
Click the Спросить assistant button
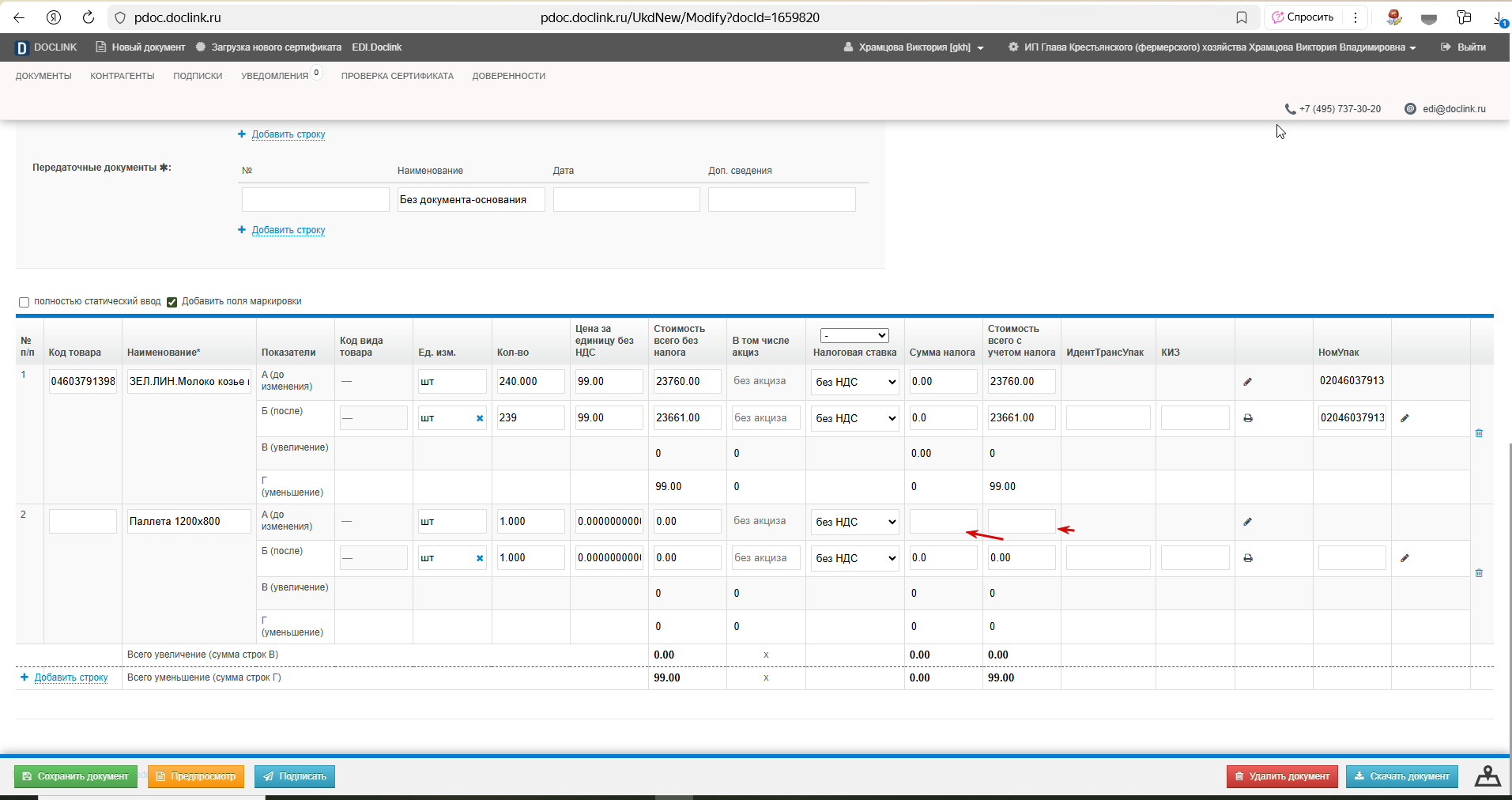click(1303, 17)
